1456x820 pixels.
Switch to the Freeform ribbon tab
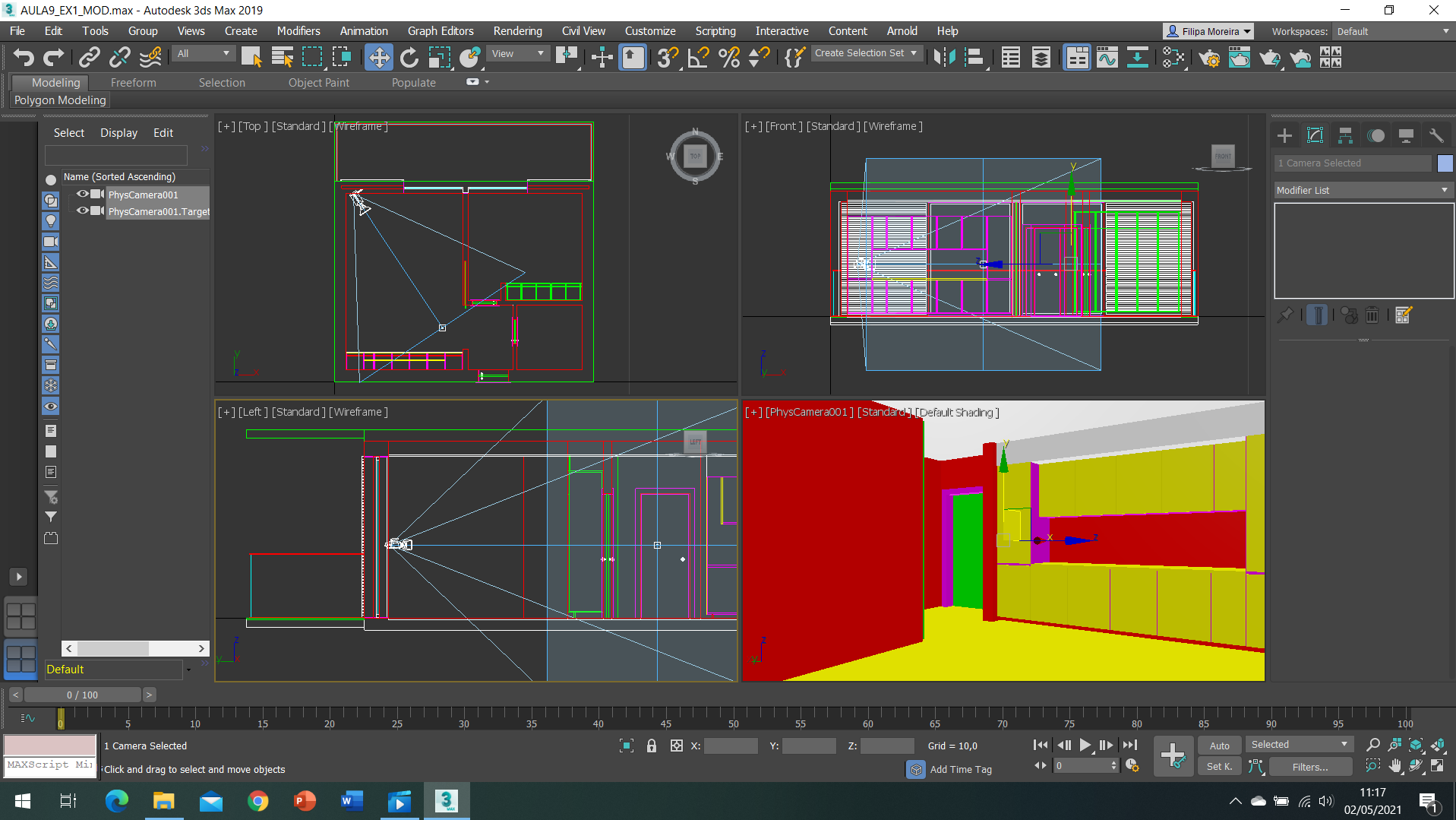133,83
